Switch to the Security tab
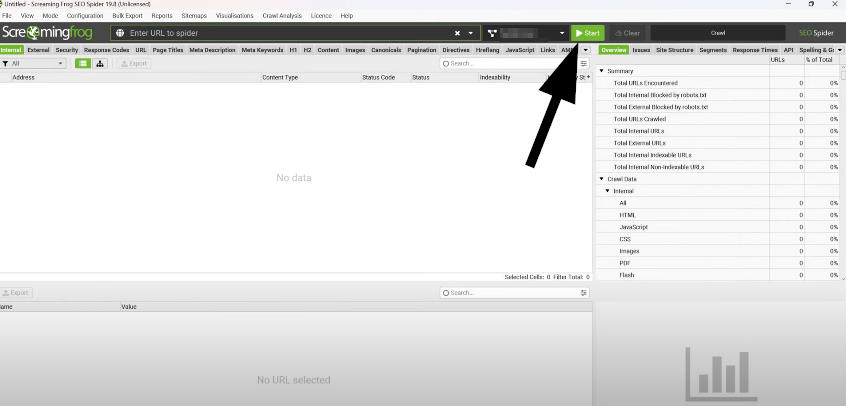846x406 pixels. 67,50
